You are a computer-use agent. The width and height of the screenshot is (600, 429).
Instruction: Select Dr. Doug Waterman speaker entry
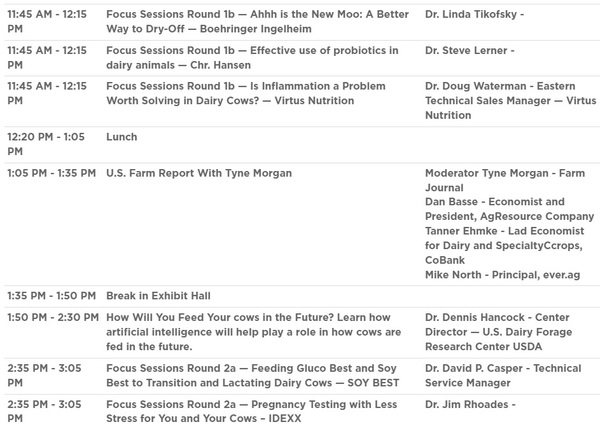(x=510, y=101)
